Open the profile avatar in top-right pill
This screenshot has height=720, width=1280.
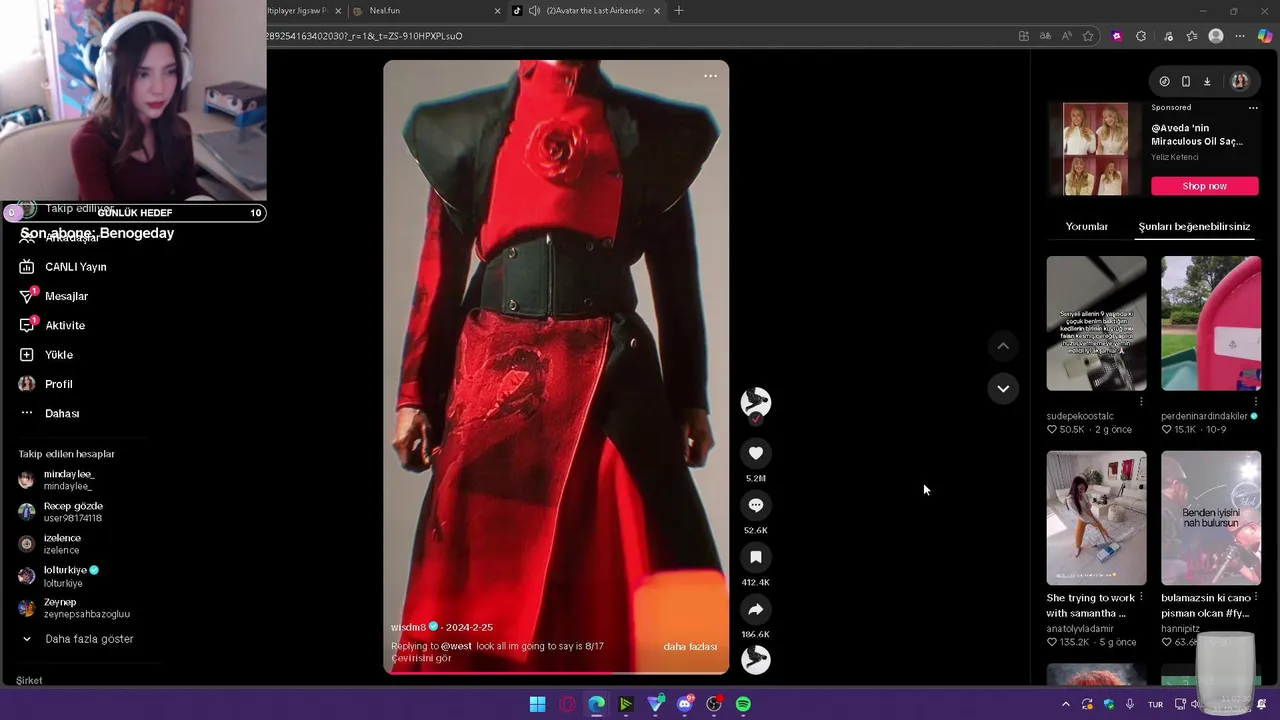[1240, 82]
